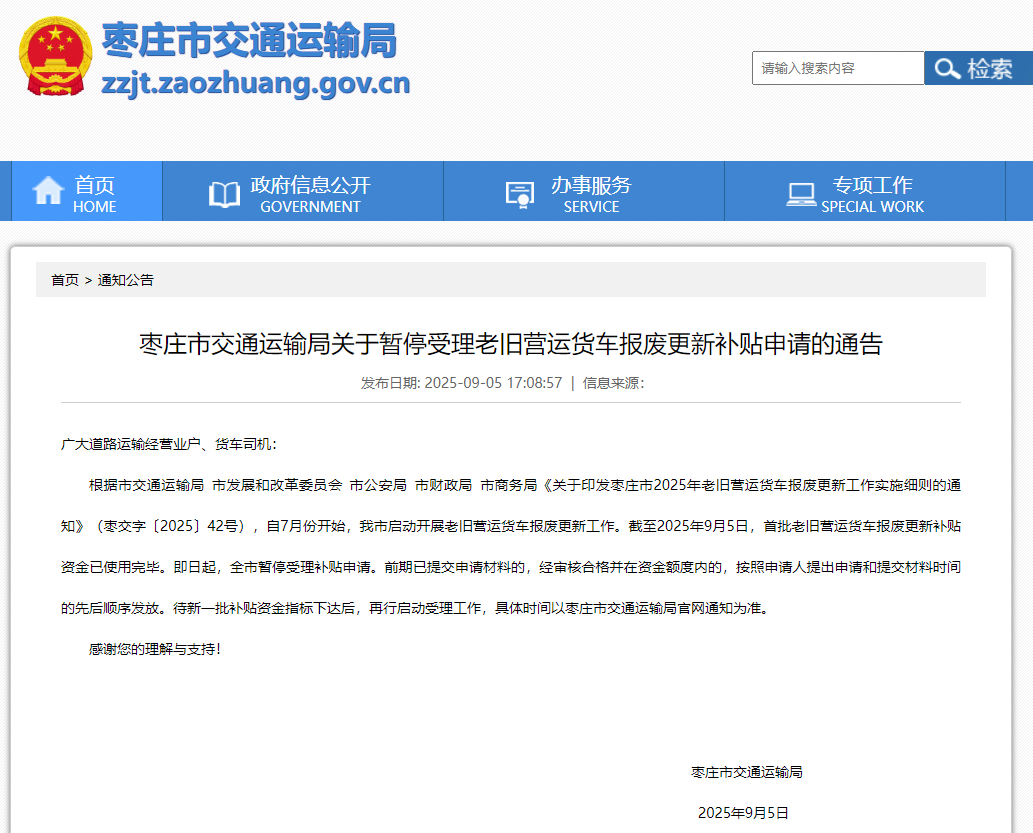Image resolution: width=1033 pixels, height=833 pixels.
Task: Click the house icon in navigation
Action: click(48, 191)
